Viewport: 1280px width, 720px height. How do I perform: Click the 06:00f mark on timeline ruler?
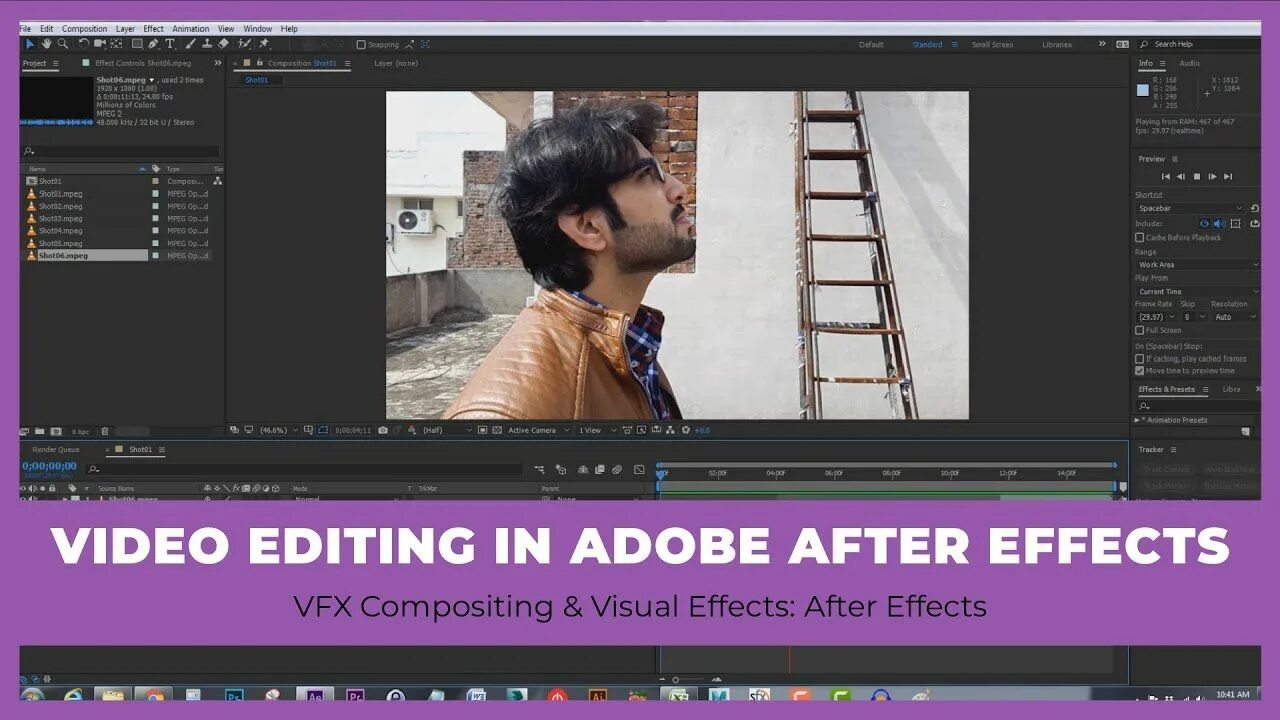[x=833, y=473]
